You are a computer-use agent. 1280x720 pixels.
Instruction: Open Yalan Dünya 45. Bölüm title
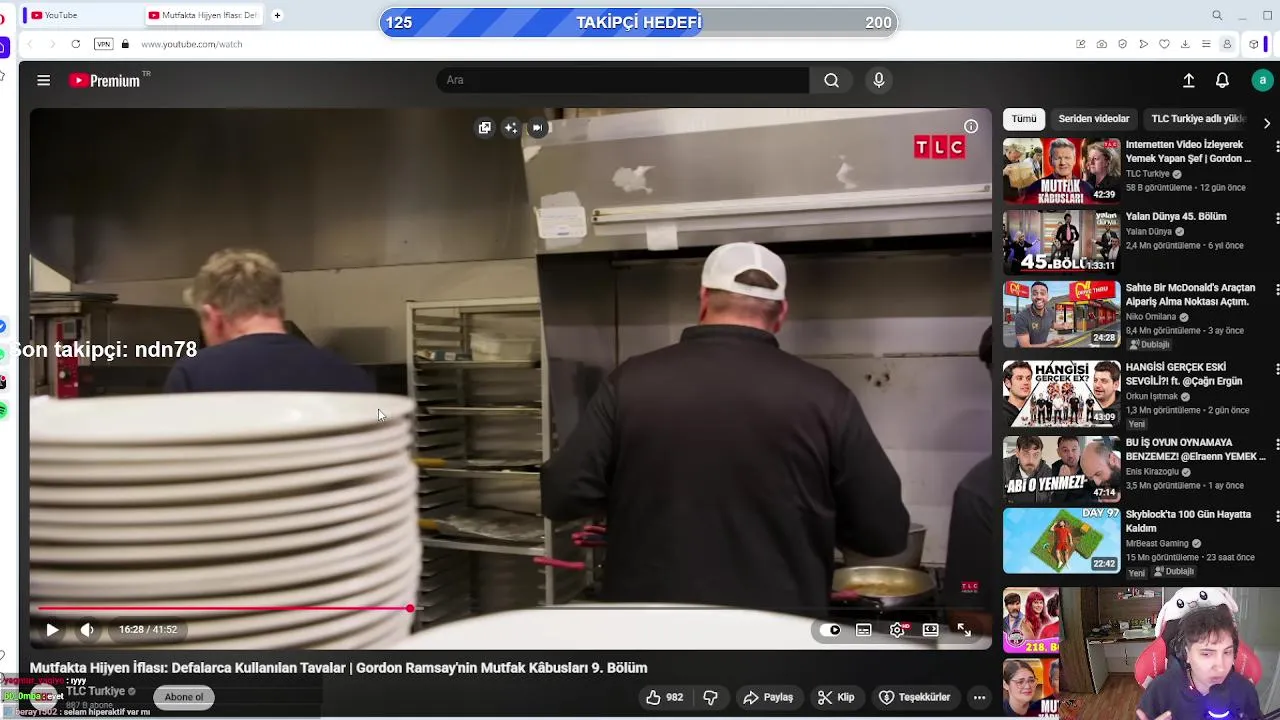[x=1176, y=216]
